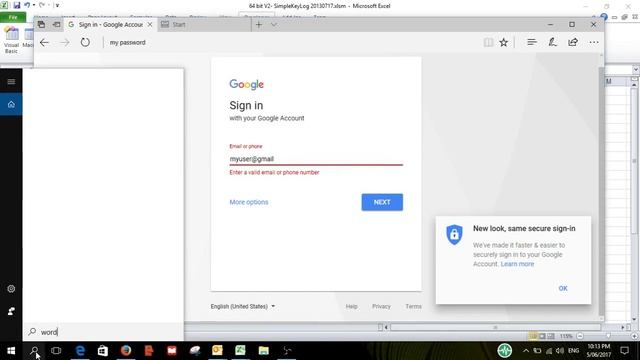The height and width of the screenshot is (360, 640).
Task: Click the Google logo
Action: pyautogui.click(x=247, y=84)
